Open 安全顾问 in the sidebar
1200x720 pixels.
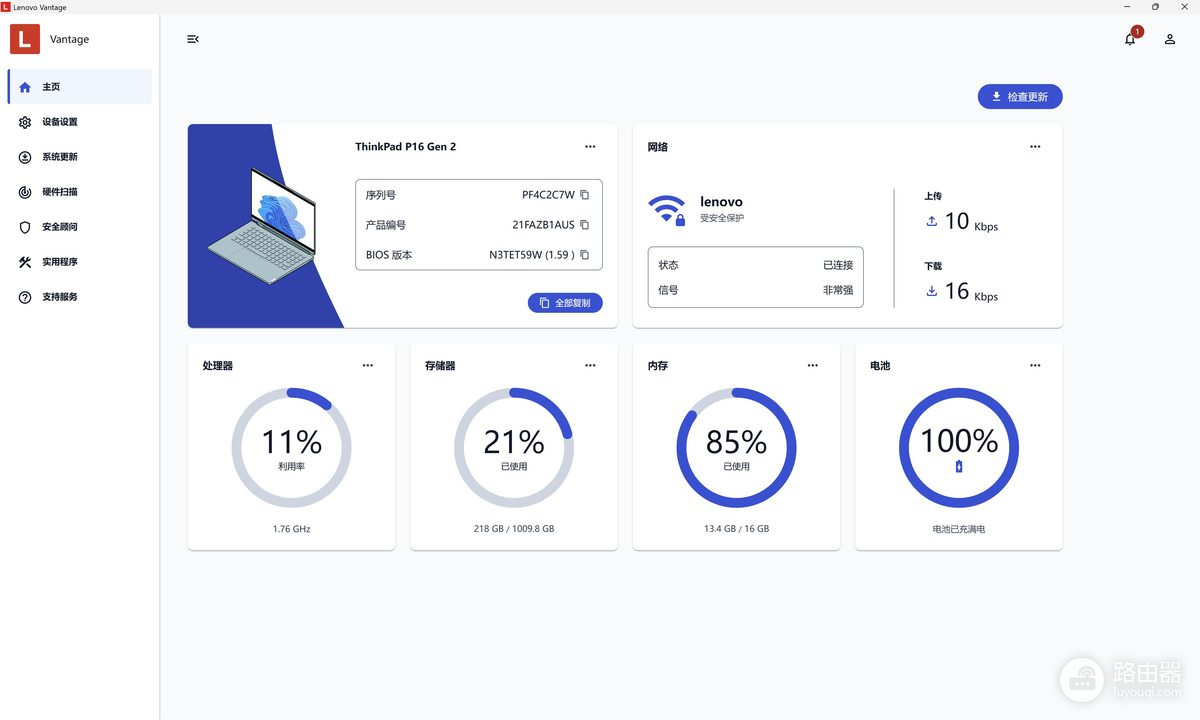pos(80,227)
